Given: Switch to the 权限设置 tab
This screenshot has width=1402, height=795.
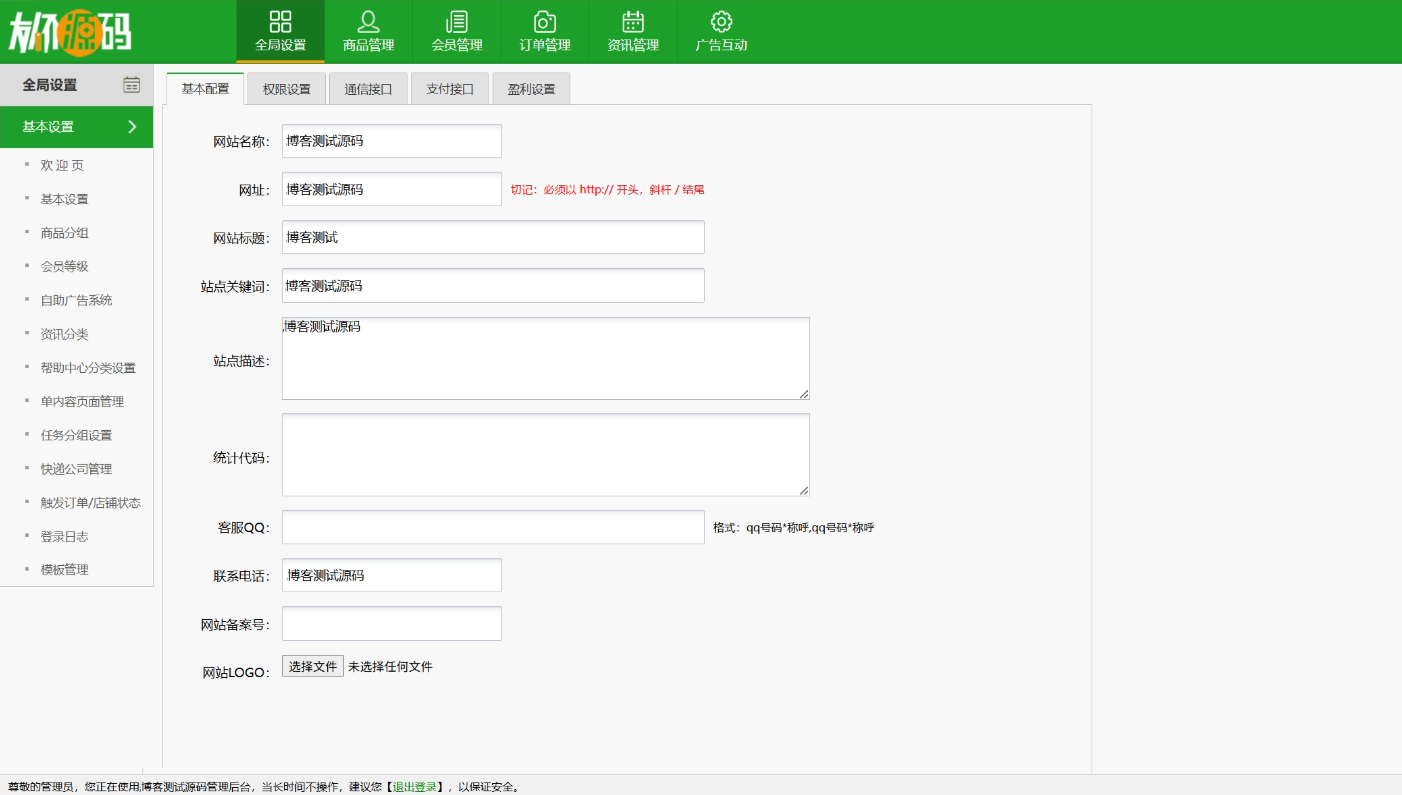Looking at the screenshot, I should point(287,89).
